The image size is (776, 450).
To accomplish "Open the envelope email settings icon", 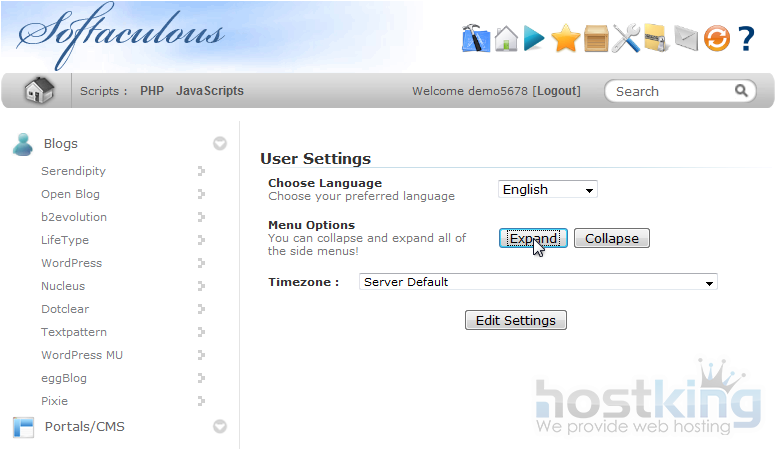I will click(x=685, y=39).
